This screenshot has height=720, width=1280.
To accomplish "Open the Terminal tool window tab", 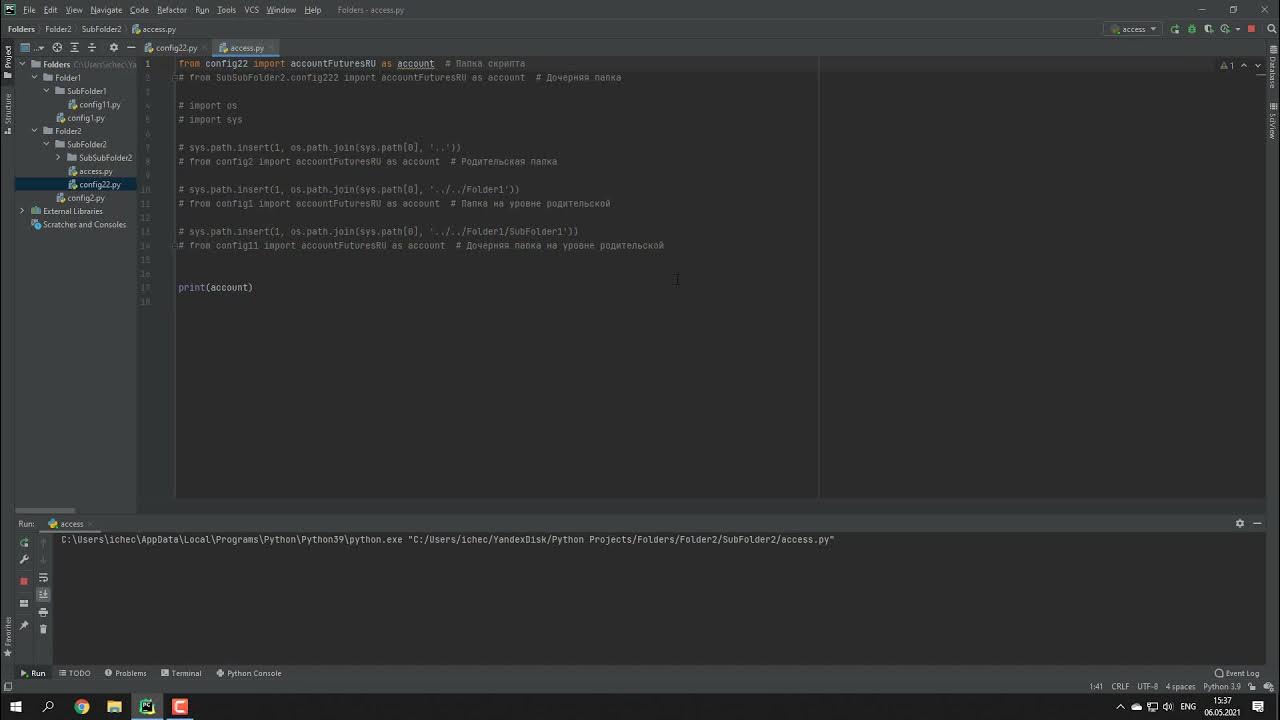I will click(x=180, y=673).
